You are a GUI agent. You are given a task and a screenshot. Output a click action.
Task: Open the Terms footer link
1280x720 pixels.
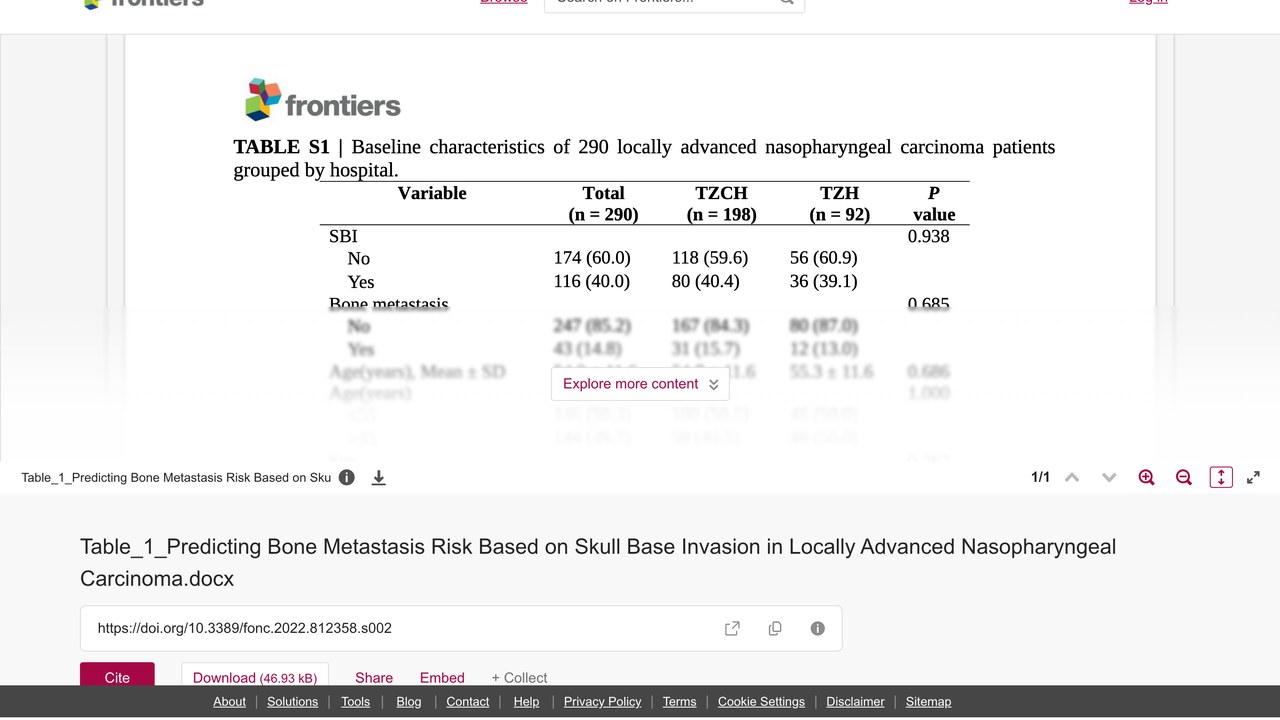click(x=680, y=702)
